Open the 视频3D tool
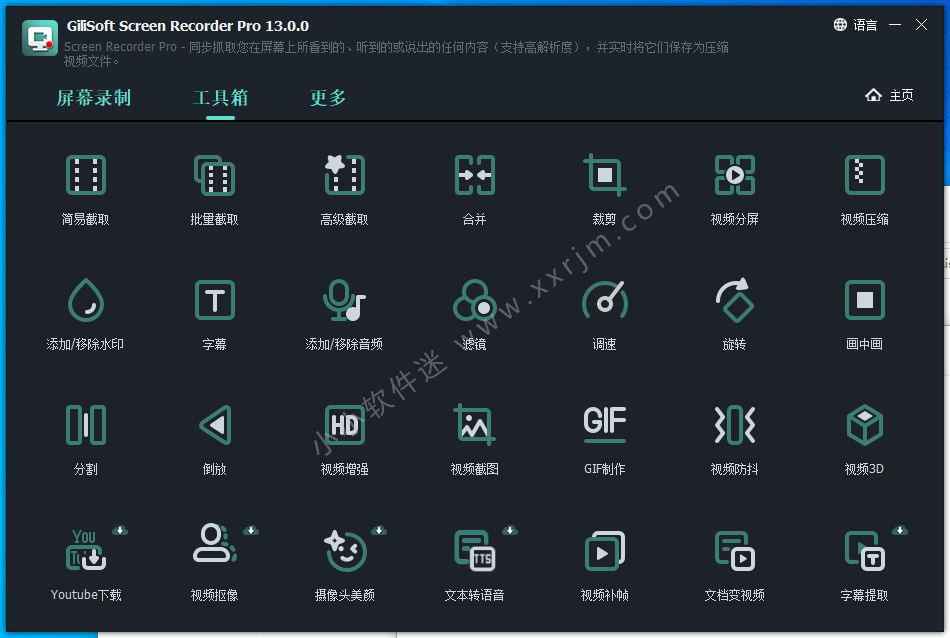Image resolution: width=950 pixels, height=638 pixels. coord(865,440)
